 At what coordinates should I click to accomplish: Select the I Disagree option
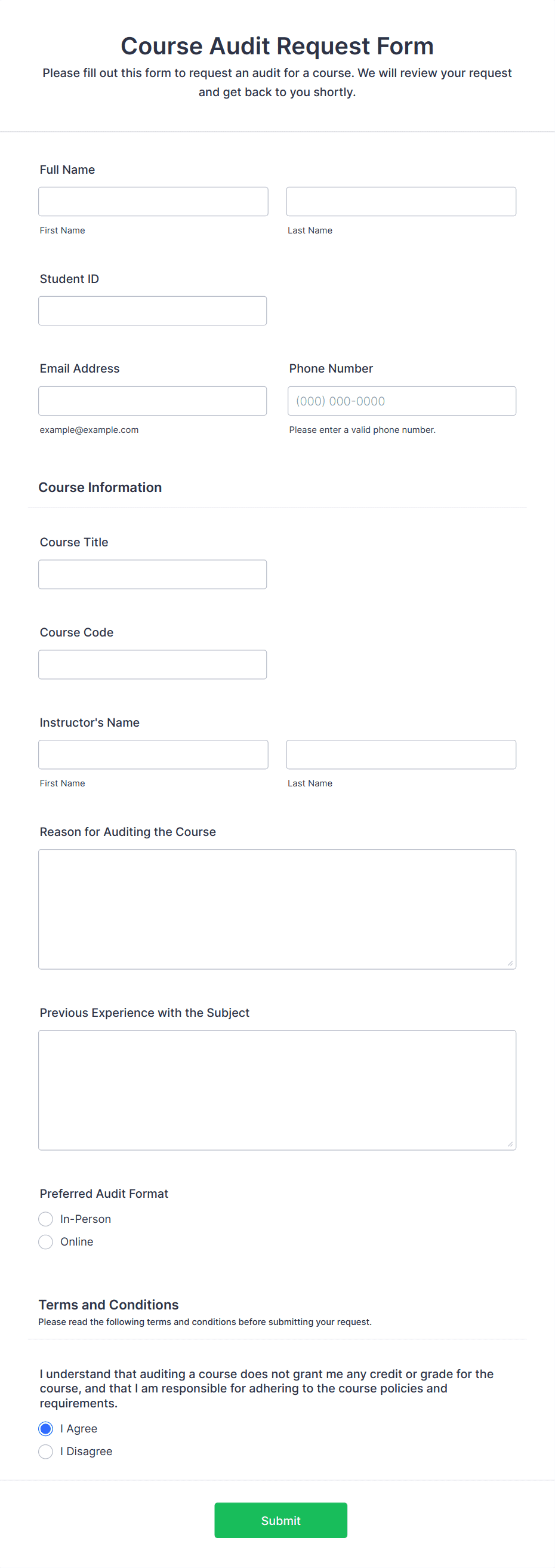[45, 1452]
